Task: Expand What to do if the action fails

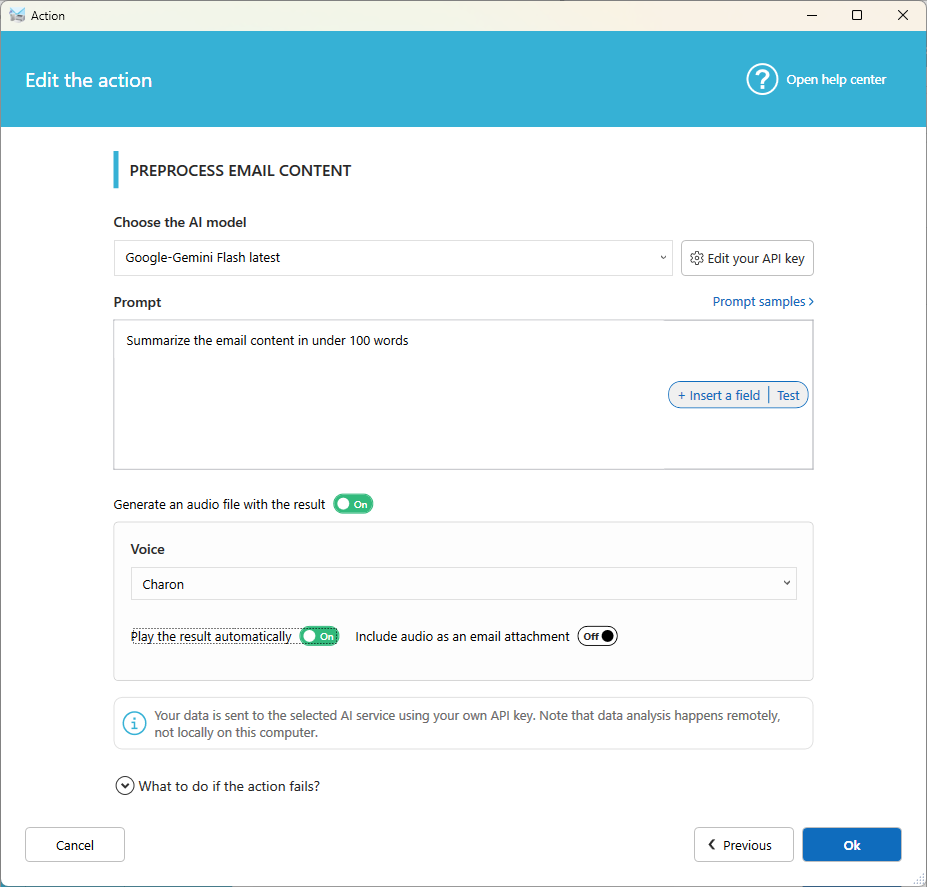Action: click(217, 786)
